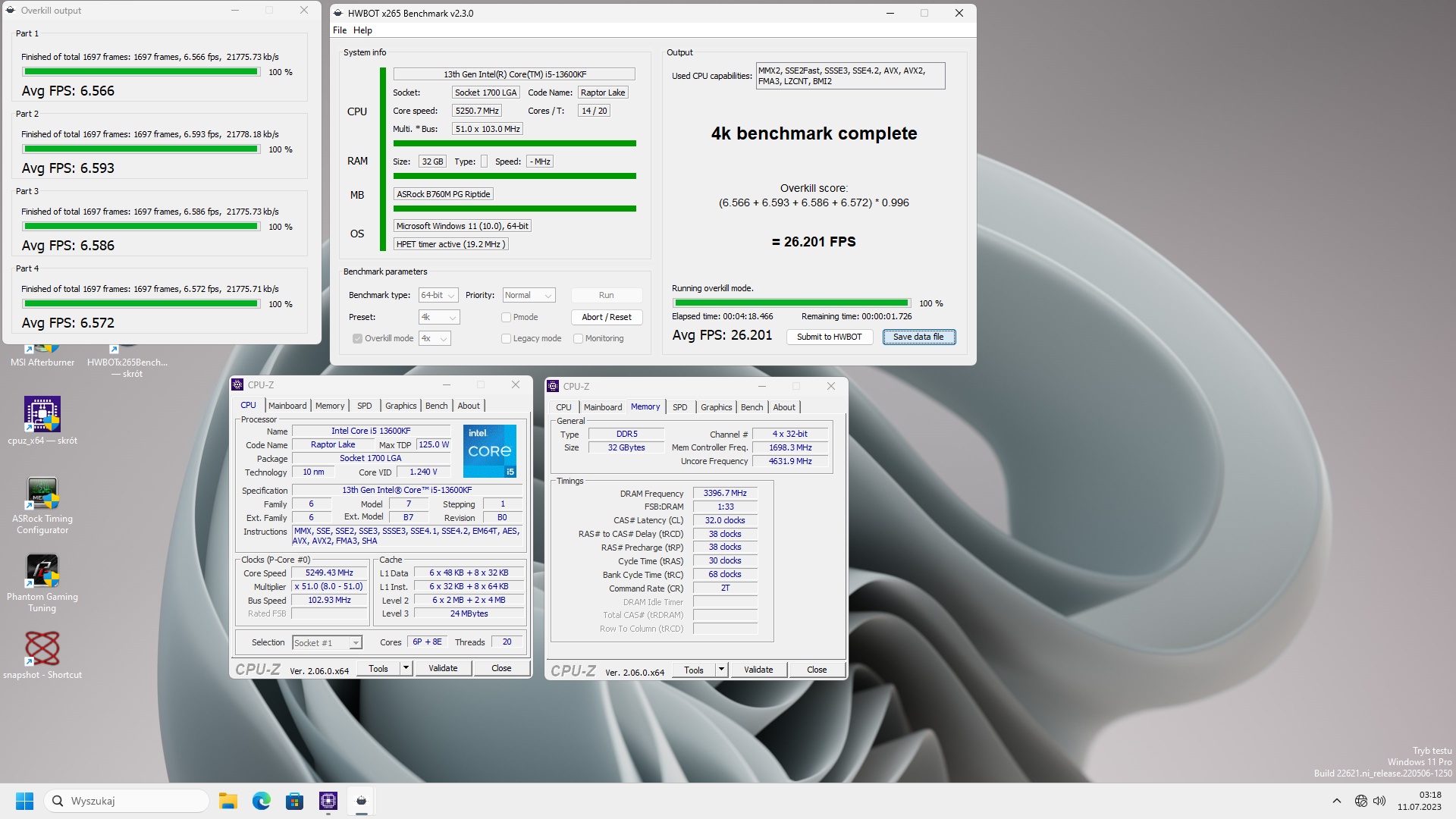1456x819 pixels.
Task: Open snapshot shortcut on desktop
Action: [42, 656]
